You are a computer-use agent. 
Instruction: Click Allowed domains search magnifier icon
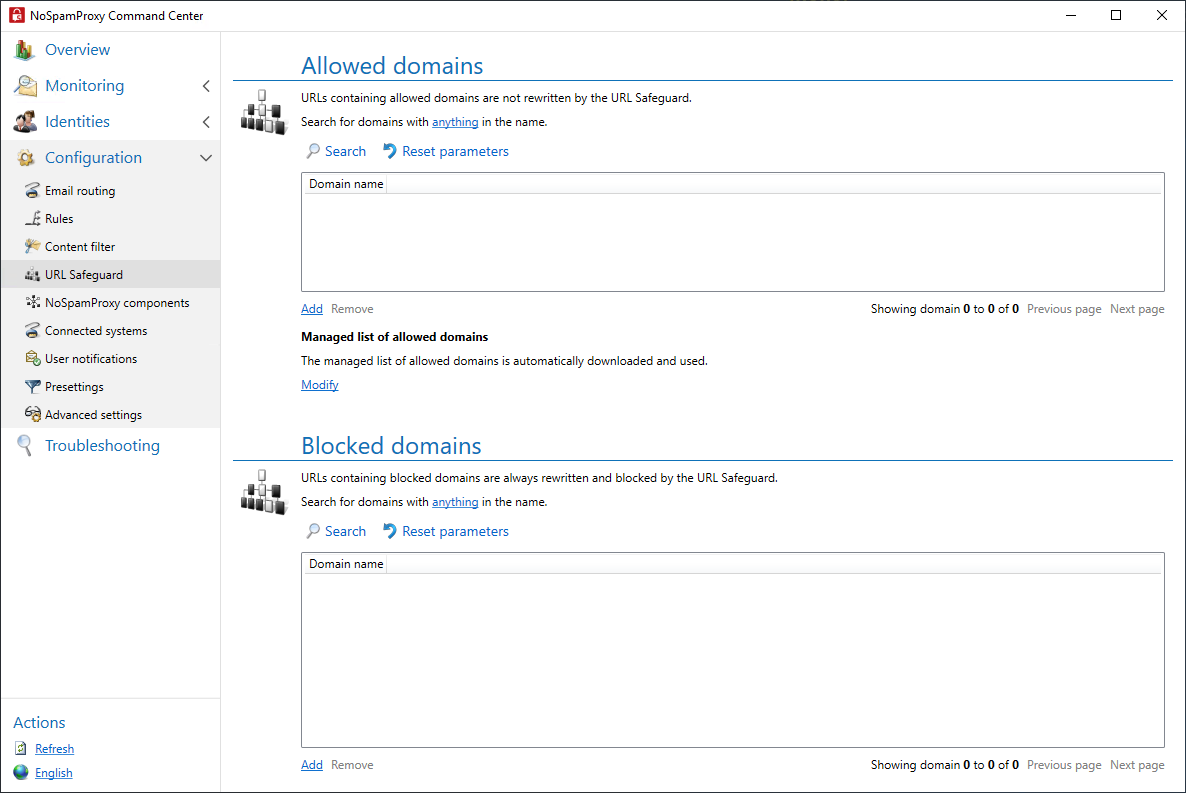click(x=313, y=151)
